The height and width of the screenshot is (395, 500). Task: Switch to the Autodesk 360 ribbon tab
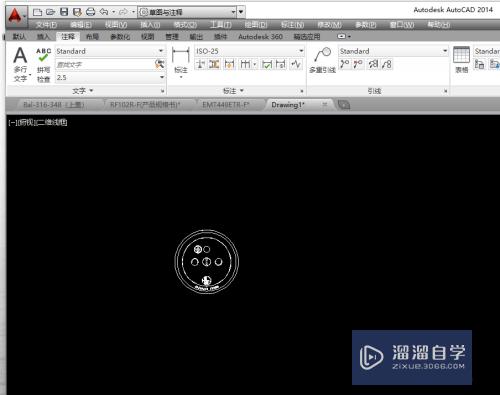[x=260, y=37]
